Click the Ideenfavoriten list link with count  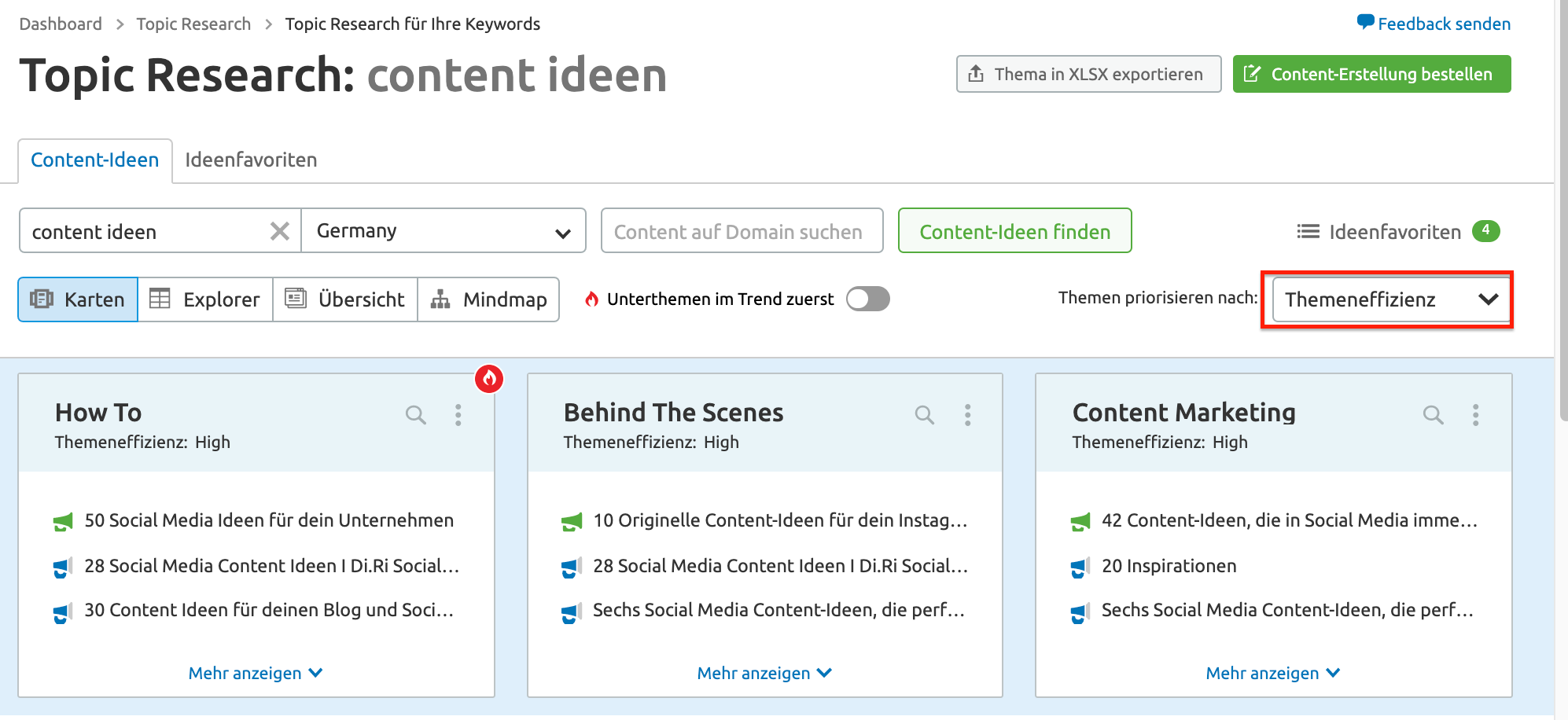(x=1398, y=231)
